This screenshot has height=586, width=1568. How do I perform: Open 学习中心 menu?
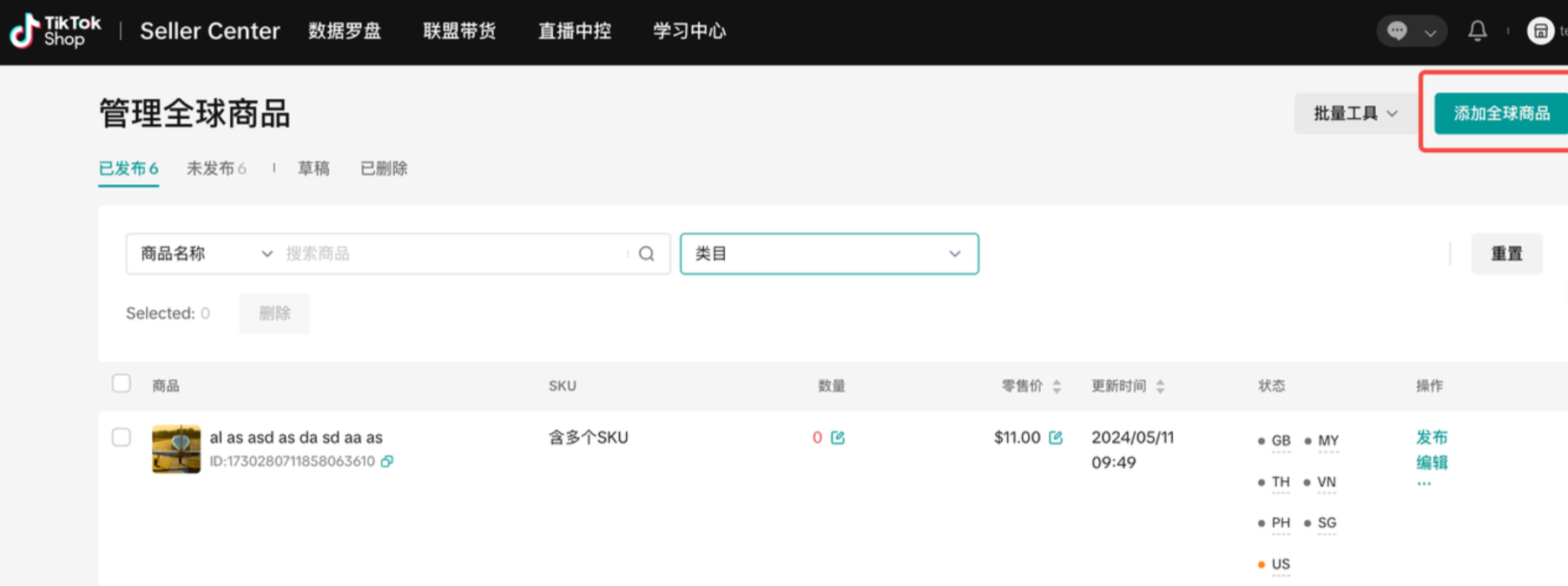coord(689,31)
